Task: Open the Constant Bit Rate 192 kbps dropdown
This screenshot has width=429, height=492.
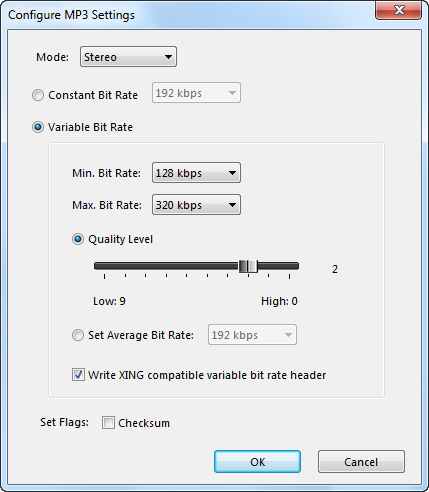Action: tap(196, 93)
